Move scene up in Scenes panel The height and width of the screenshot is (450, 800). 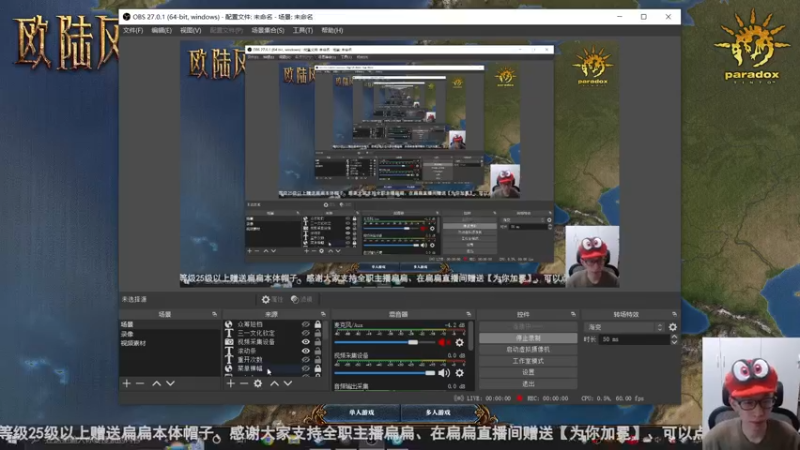pyautogui.click(x=157, y=383)
